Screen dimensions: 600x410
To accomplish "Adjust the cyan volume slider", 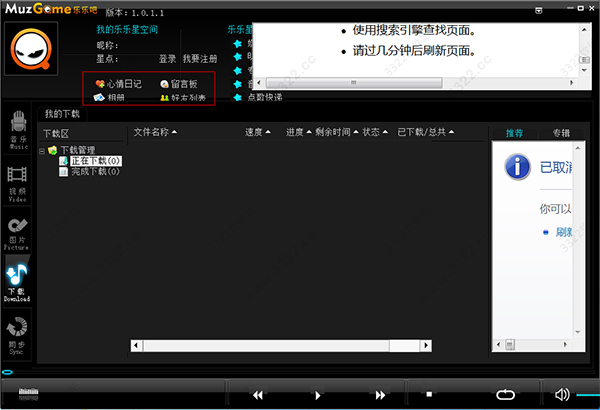I will (588, 395).
